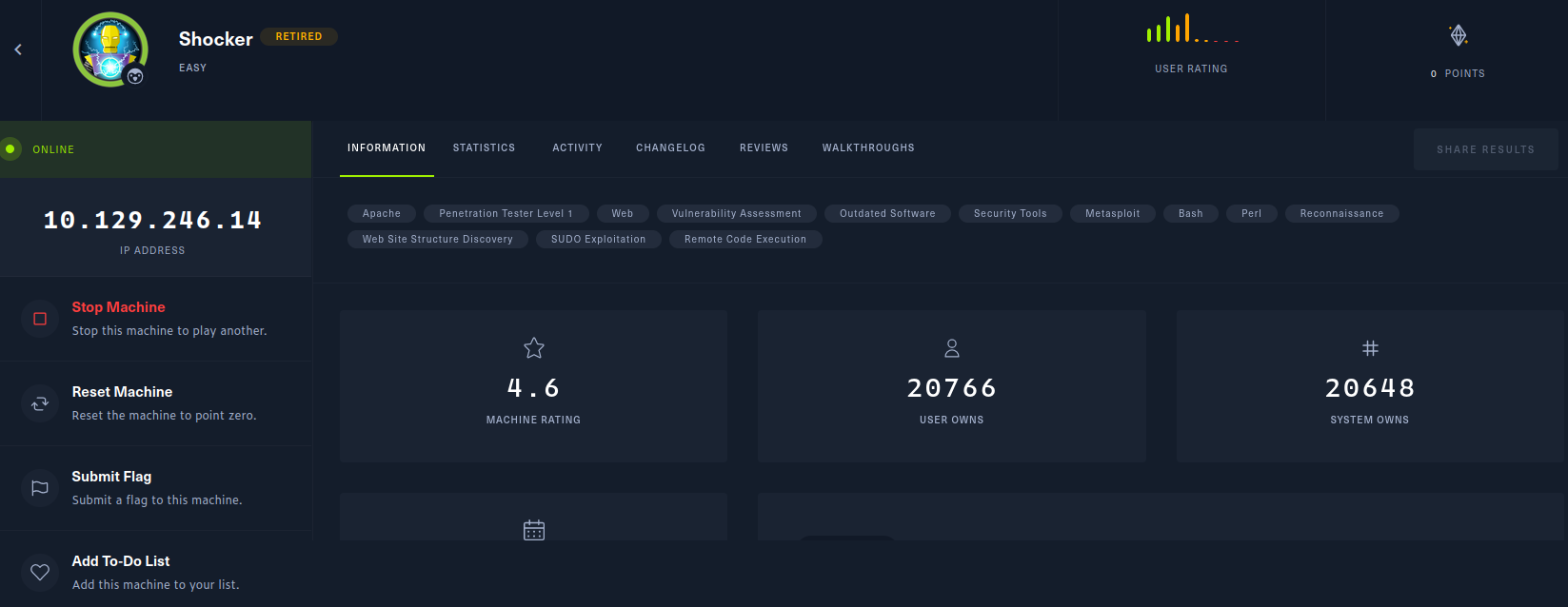This screenshot has height=607, width=1568.
Task: Click the IP address 10.129.246.14
Action: (152, 221)
